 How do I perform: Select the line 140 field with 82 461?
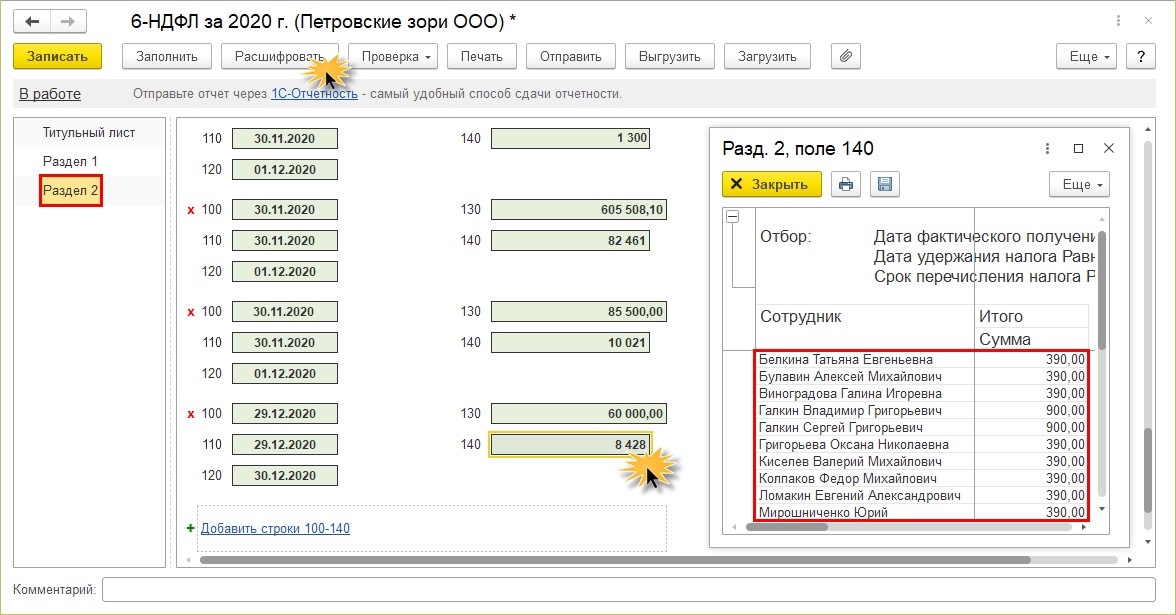pos(570,241)
